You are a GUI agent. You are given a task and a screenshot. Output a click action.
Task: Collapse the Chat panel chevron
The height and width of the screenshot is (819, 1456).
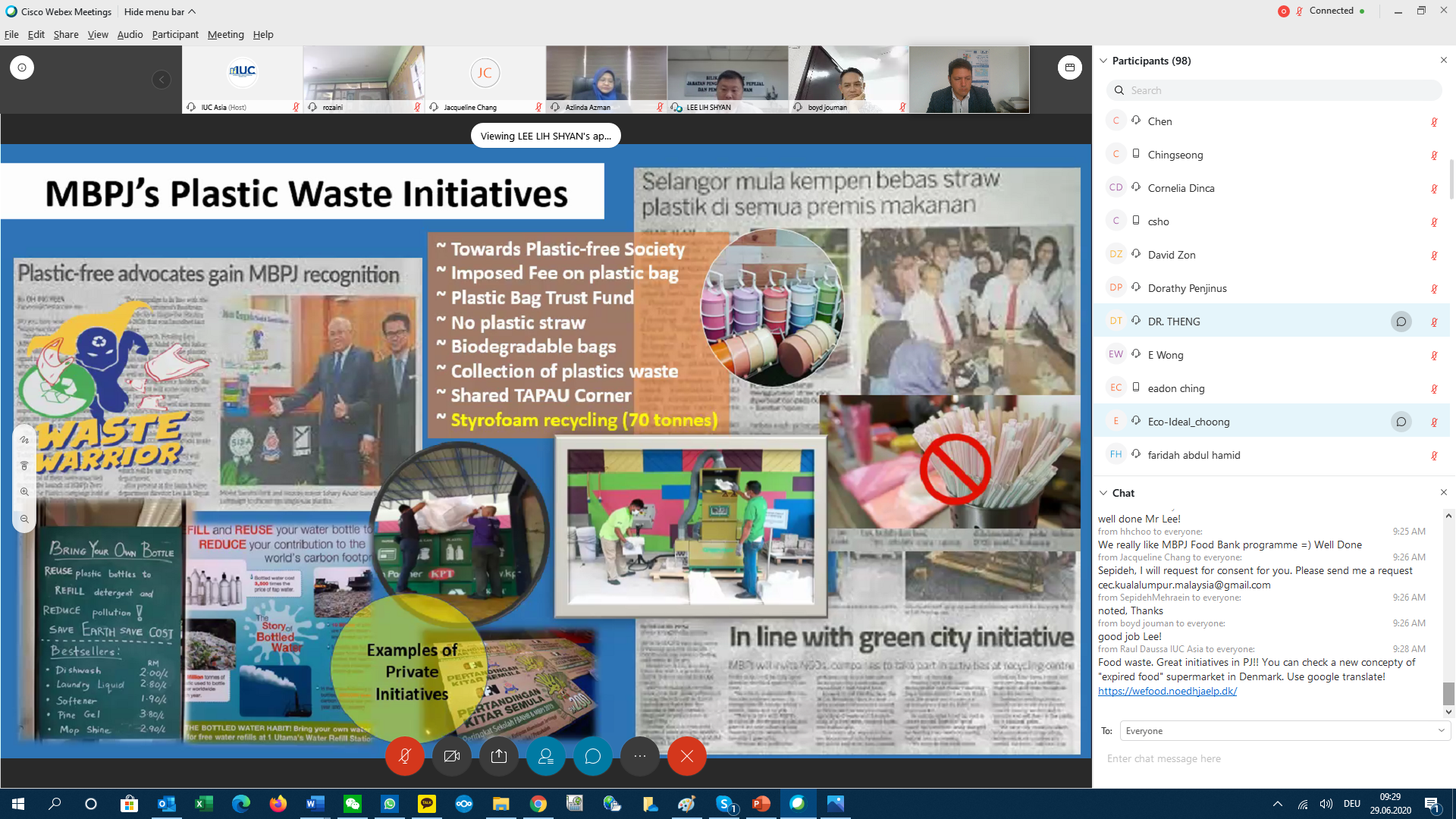coord(1103,493)
